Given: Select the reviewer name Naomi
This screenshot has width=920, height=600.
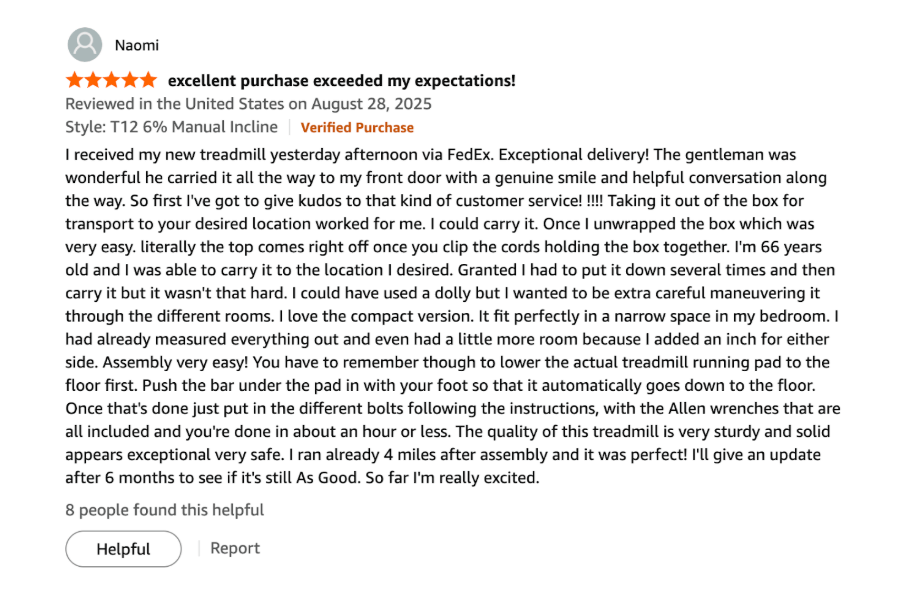Looking at the screenshot, I should (x=137, y=44).
